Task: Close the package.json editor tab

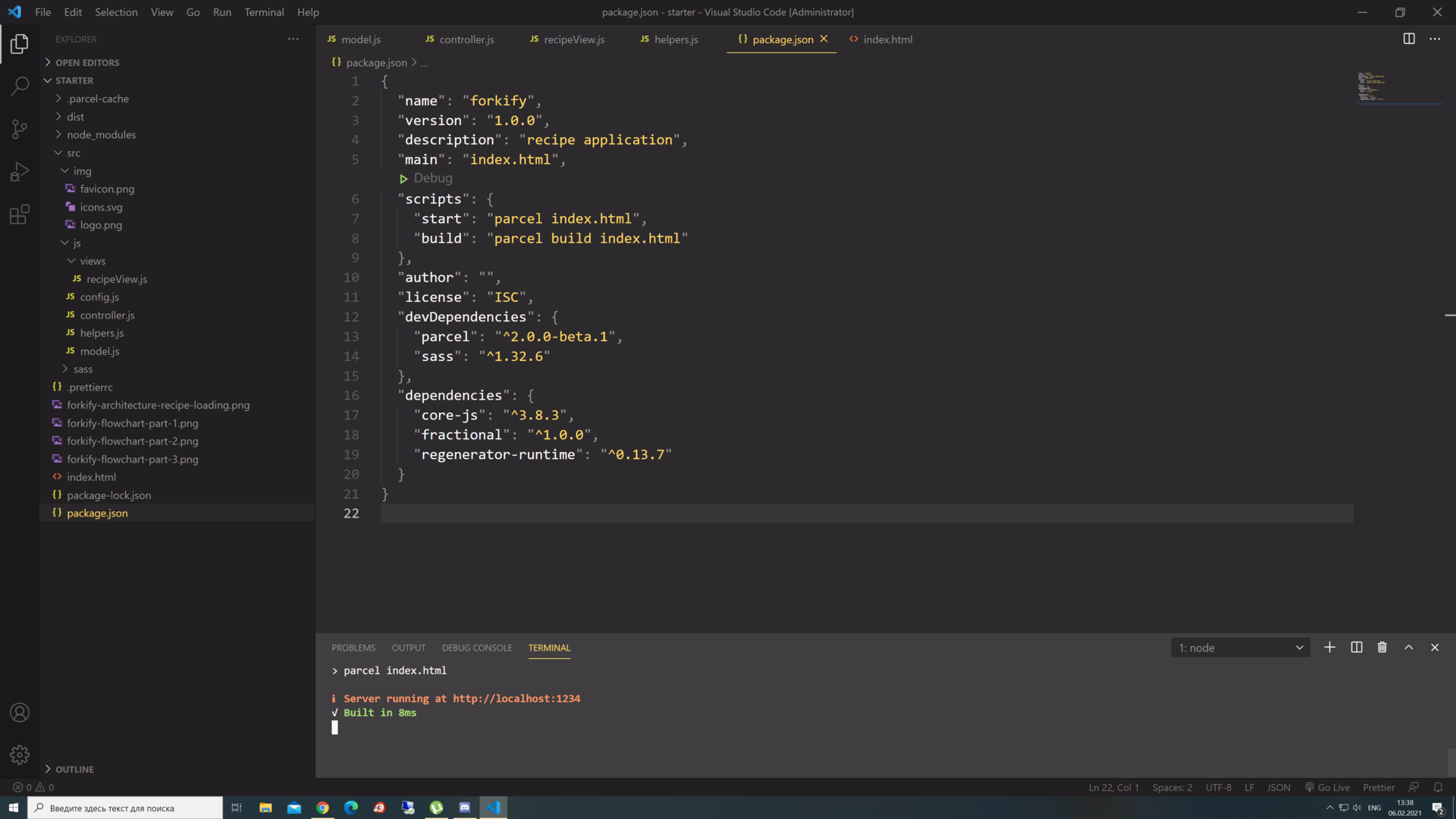Action: click(824, 39)
